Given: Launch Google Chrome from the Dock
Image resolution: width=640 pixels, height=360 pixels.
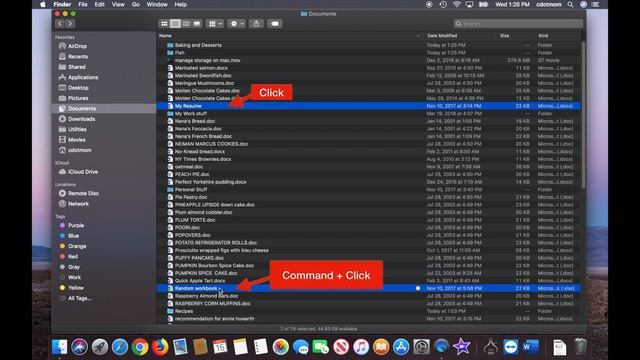Looking at the screenshot, I should (140, 347).
